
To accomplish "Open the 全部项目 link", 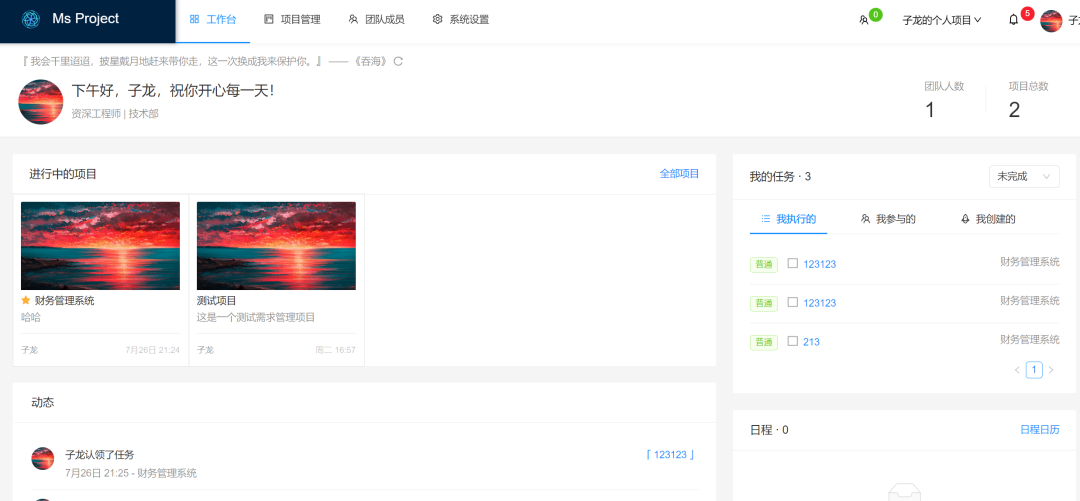I will pyautogui.click(x=679, y=174).
